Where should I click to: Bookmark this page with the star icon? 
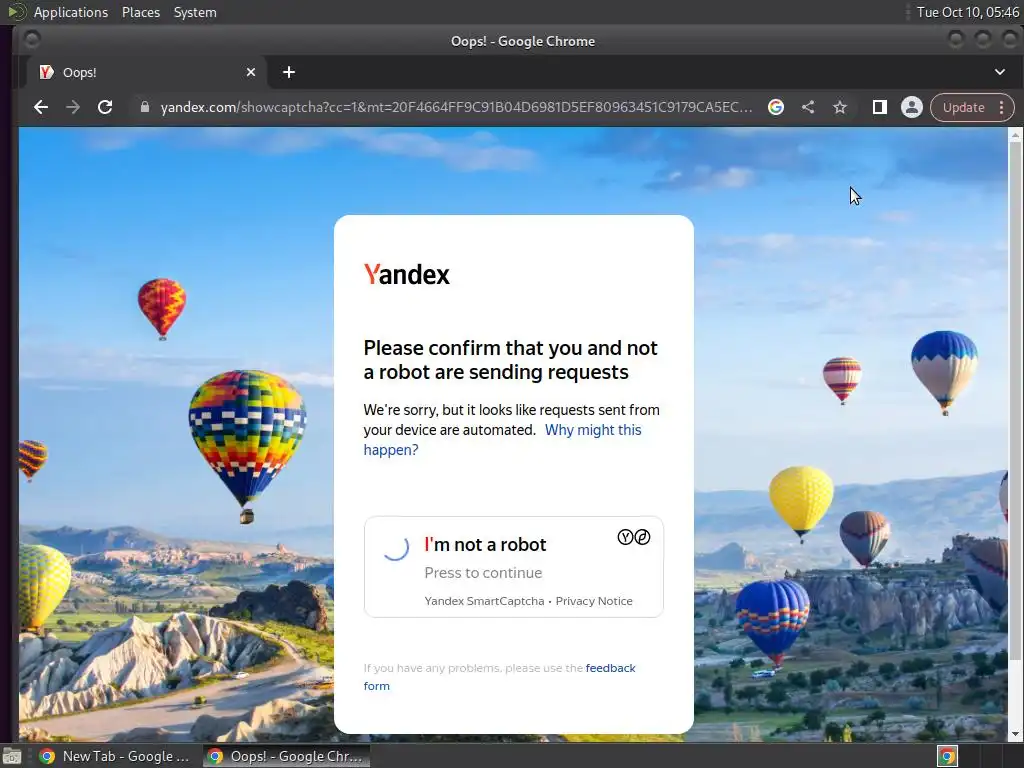click(840, 107)
